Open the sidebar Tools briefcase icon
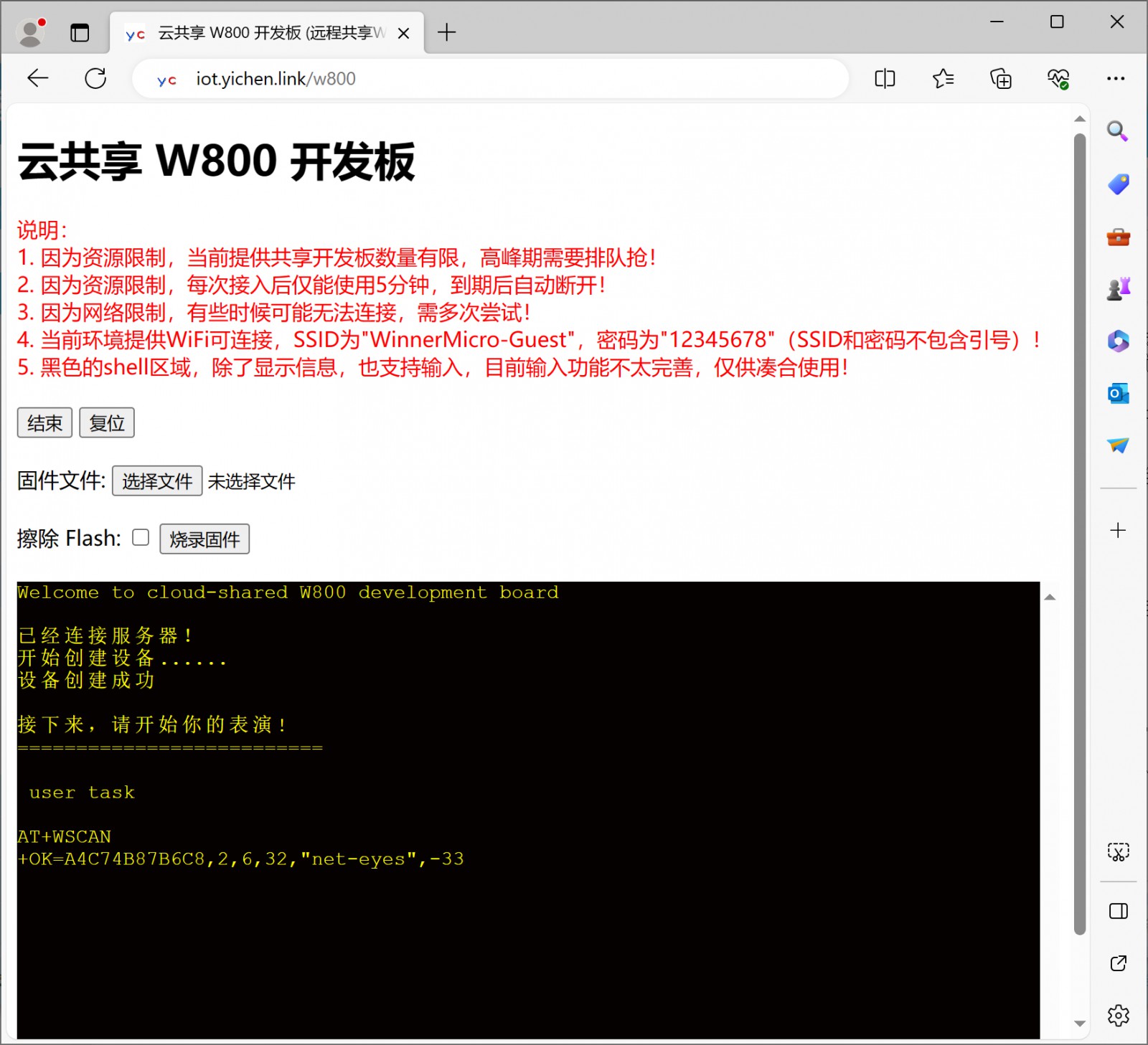This screenshot has height=1045, width=1148. tap(1118, 237)
